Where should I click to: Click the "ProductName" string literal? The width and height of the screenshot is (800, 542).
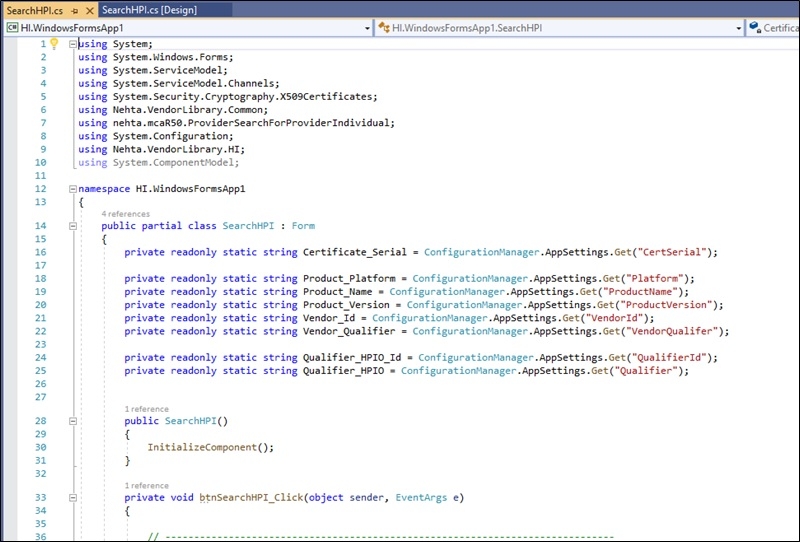[x=640, y=292]
